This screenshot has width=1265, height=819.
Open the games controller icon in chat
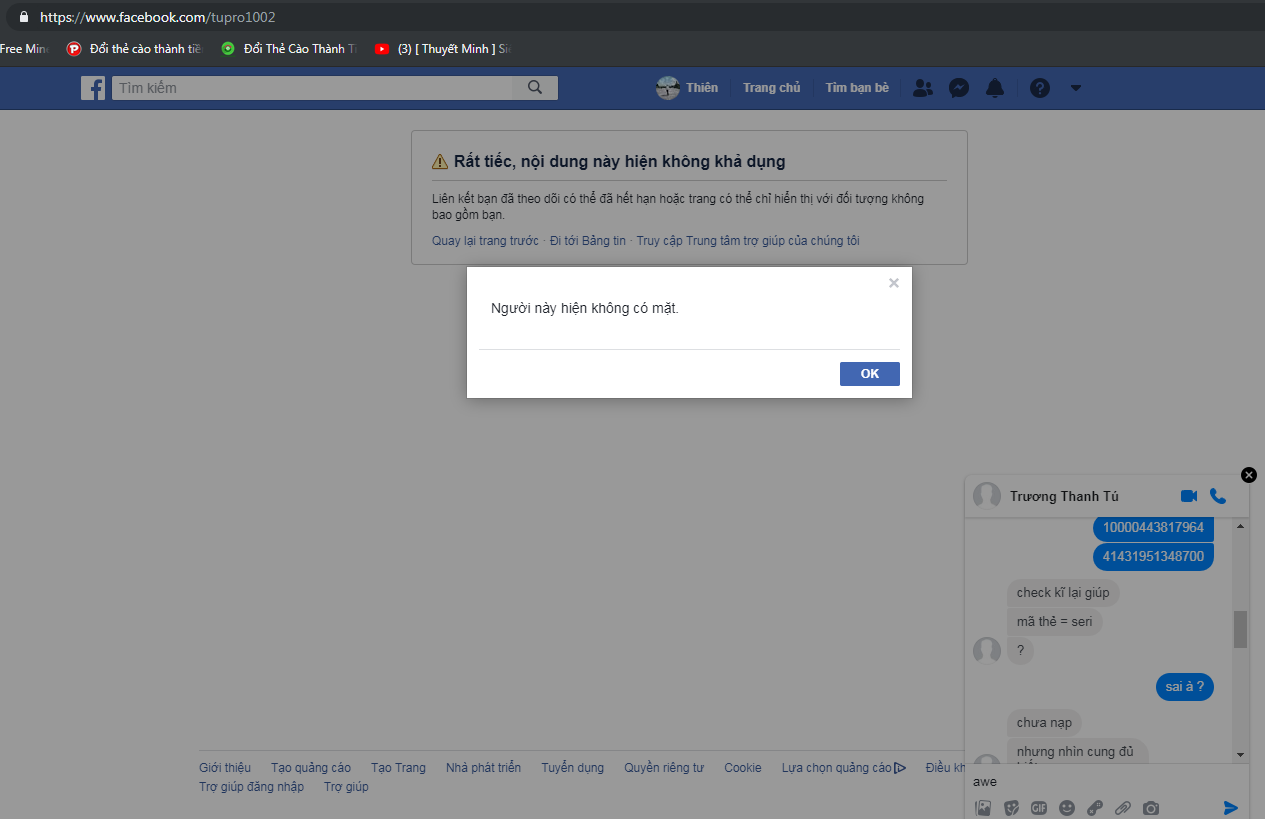[x=1095, y=808]
